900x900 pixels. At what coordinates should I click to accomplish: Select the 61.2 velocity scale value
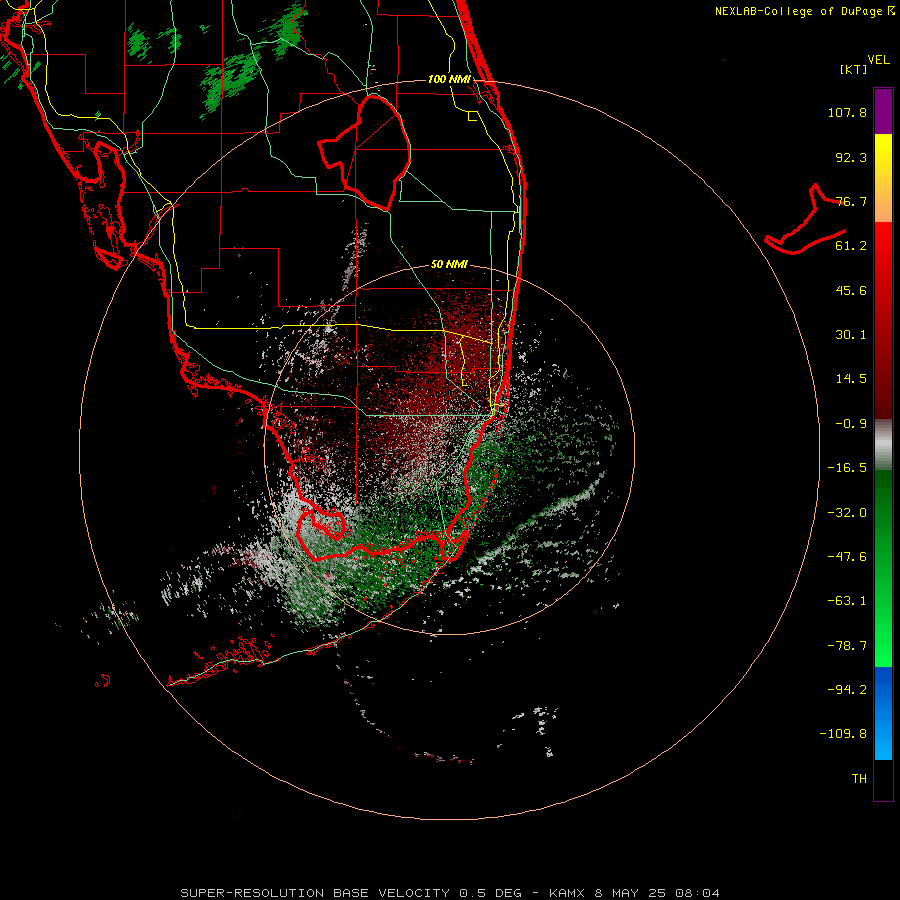coord(851,246)
